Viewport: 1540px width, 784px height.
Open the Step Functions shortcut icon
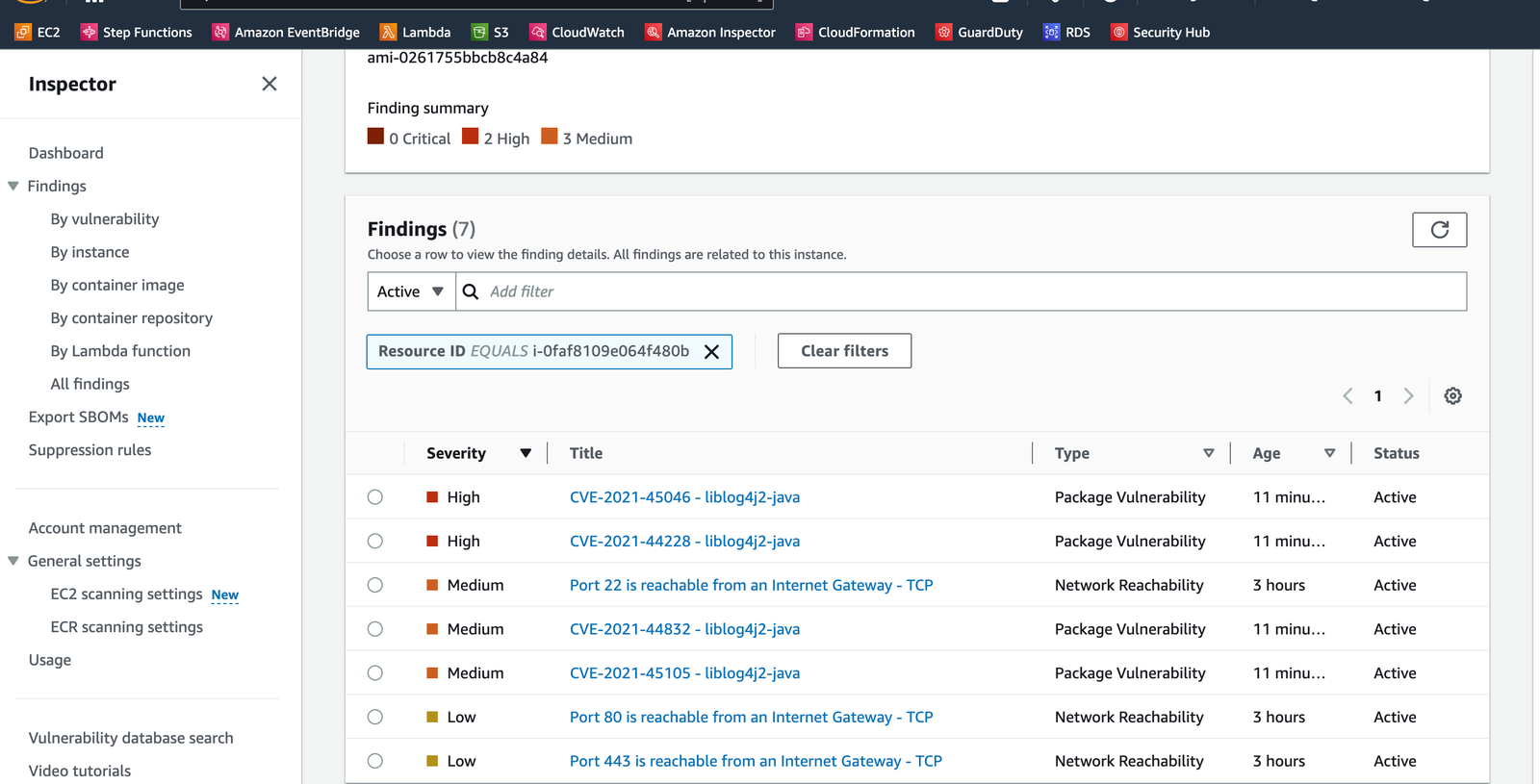pyautogui.click(x=90, y=32)
